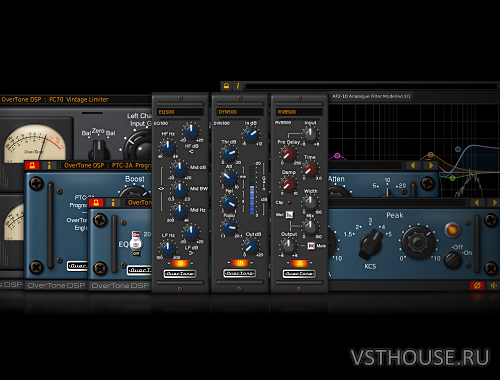Click the KCS frequency selector knob
Screen dimensions: 500x380
[x=371, y=245]
